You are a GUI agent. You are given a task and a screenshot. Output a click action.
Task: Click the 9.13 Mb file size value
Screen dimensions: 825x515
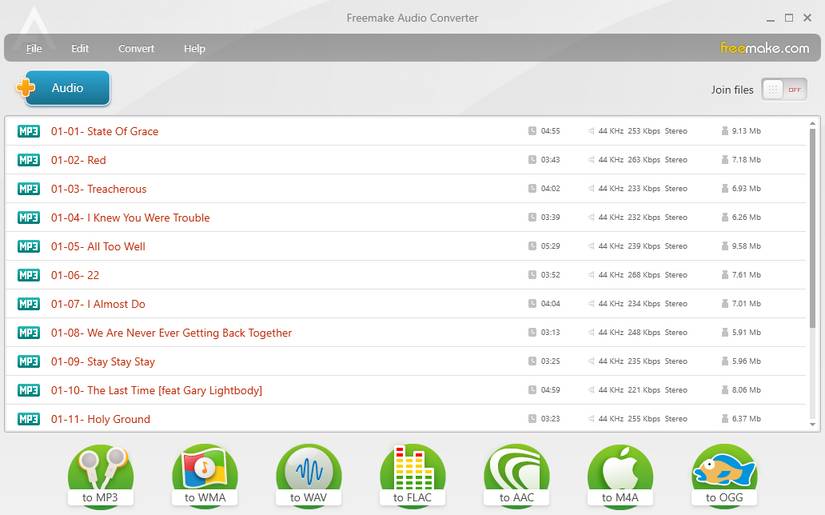pyautogui.click(x=746, y=131)
